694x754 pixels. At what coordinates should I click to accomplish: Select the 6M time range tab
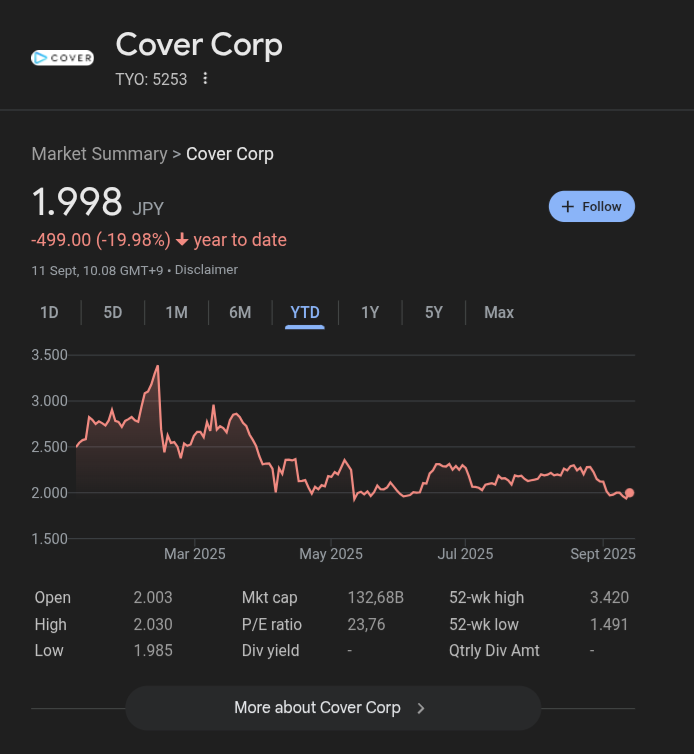click(x=240, y=313)
